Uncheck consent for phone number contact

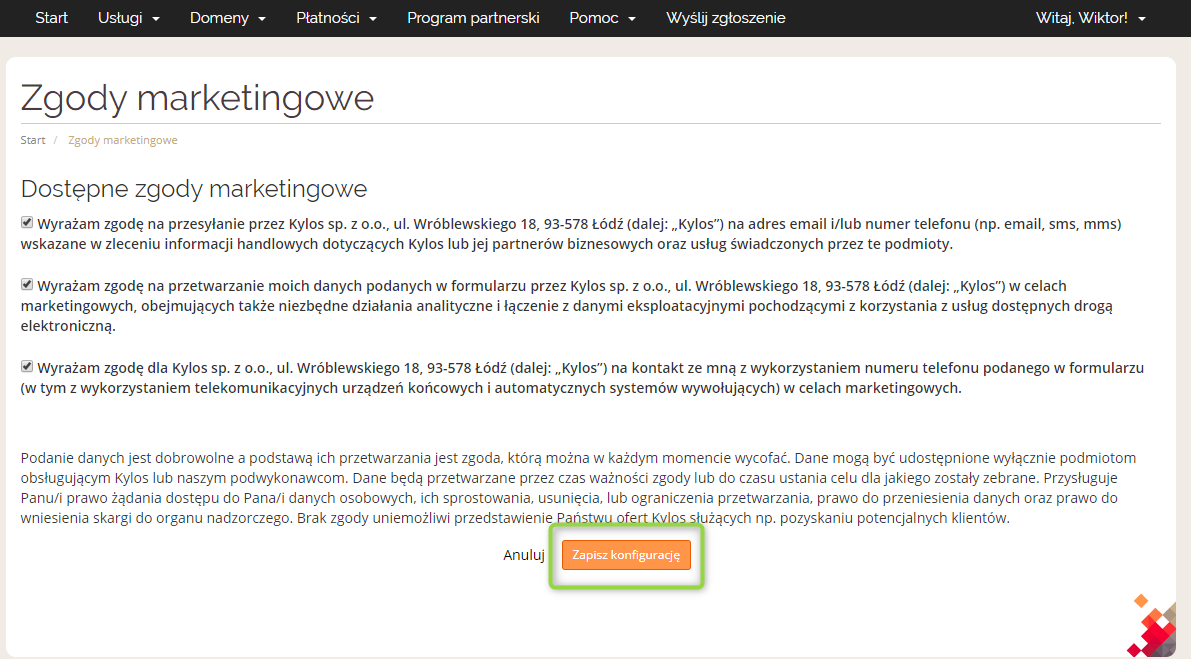pos(27,367)
